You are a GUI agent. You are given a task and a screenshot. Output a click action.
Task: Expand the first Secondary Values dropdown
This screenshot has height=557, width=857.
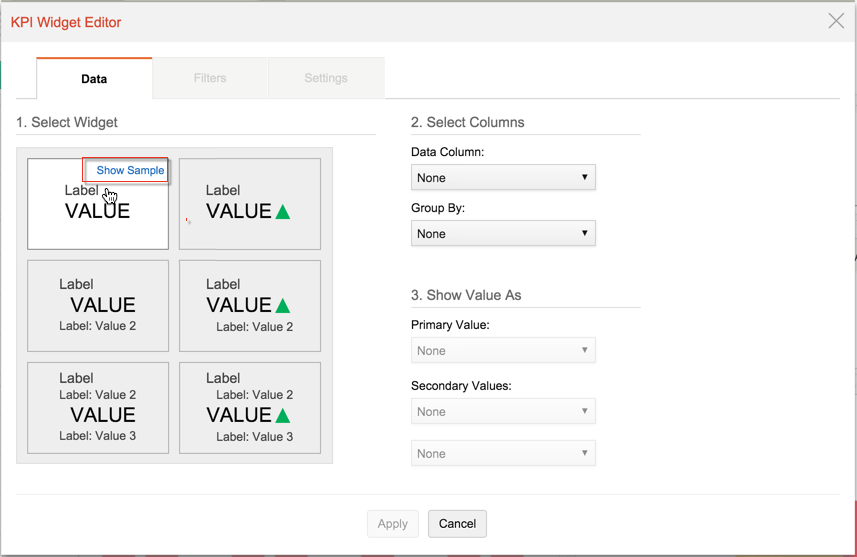[x=503, y=412]
